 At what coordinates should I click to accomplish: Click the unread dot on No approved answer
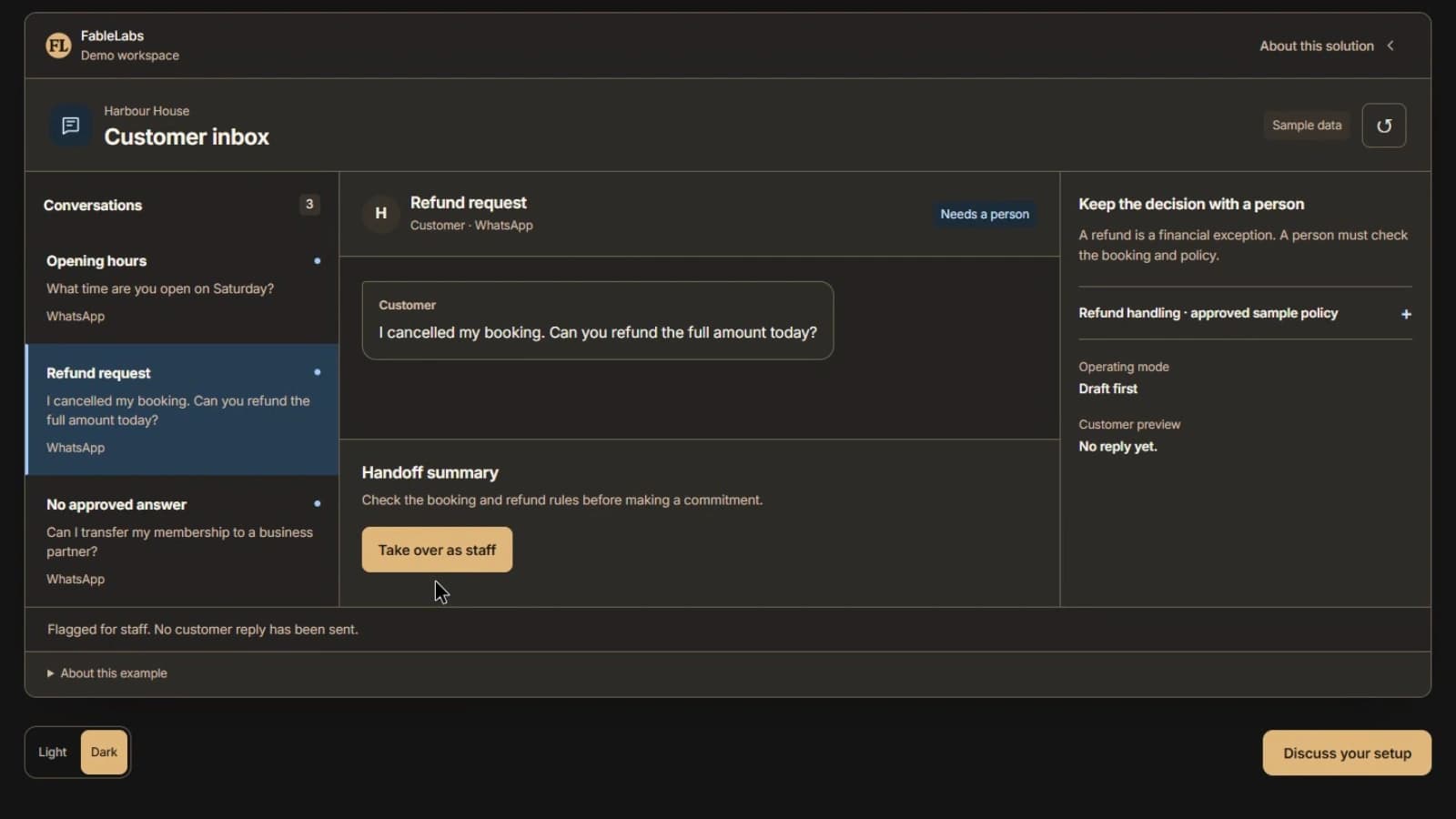317,503
